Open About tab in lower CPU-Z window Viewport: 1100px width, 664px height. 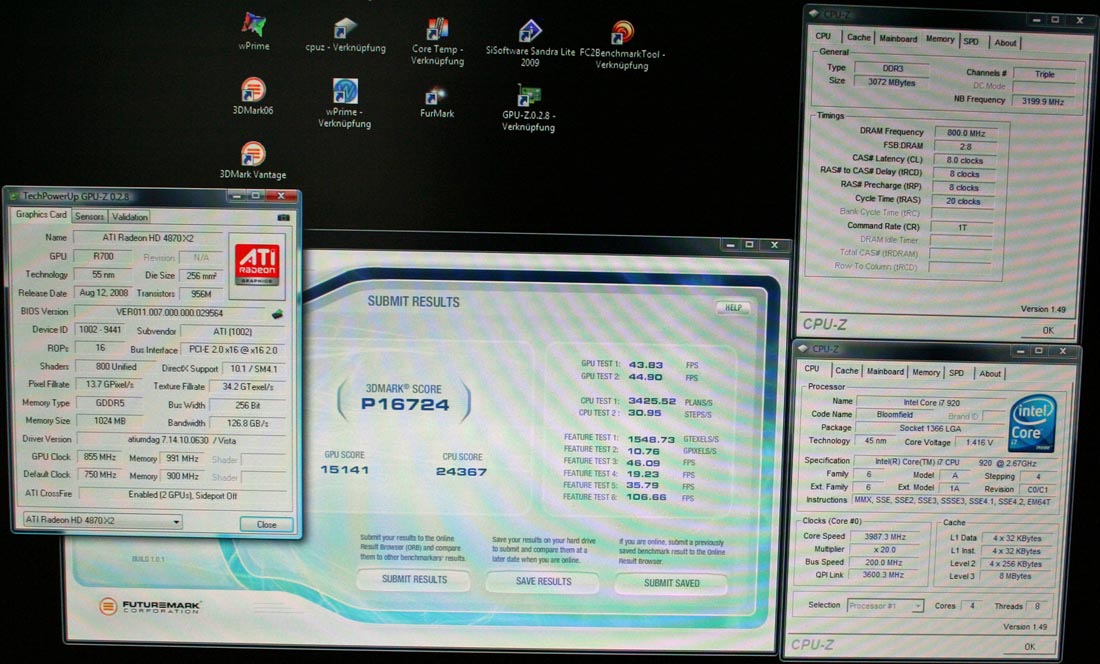pos(990,374)
